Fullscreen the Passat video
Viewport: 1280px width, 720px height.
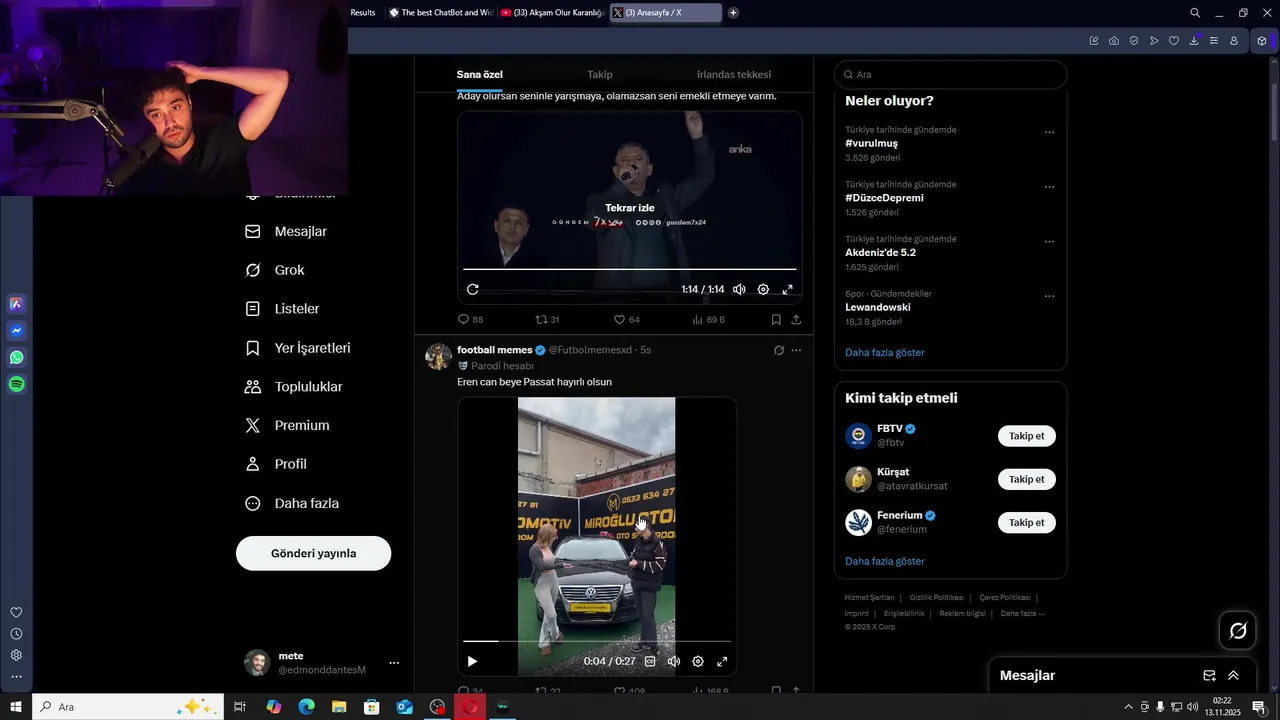[722, 661]
